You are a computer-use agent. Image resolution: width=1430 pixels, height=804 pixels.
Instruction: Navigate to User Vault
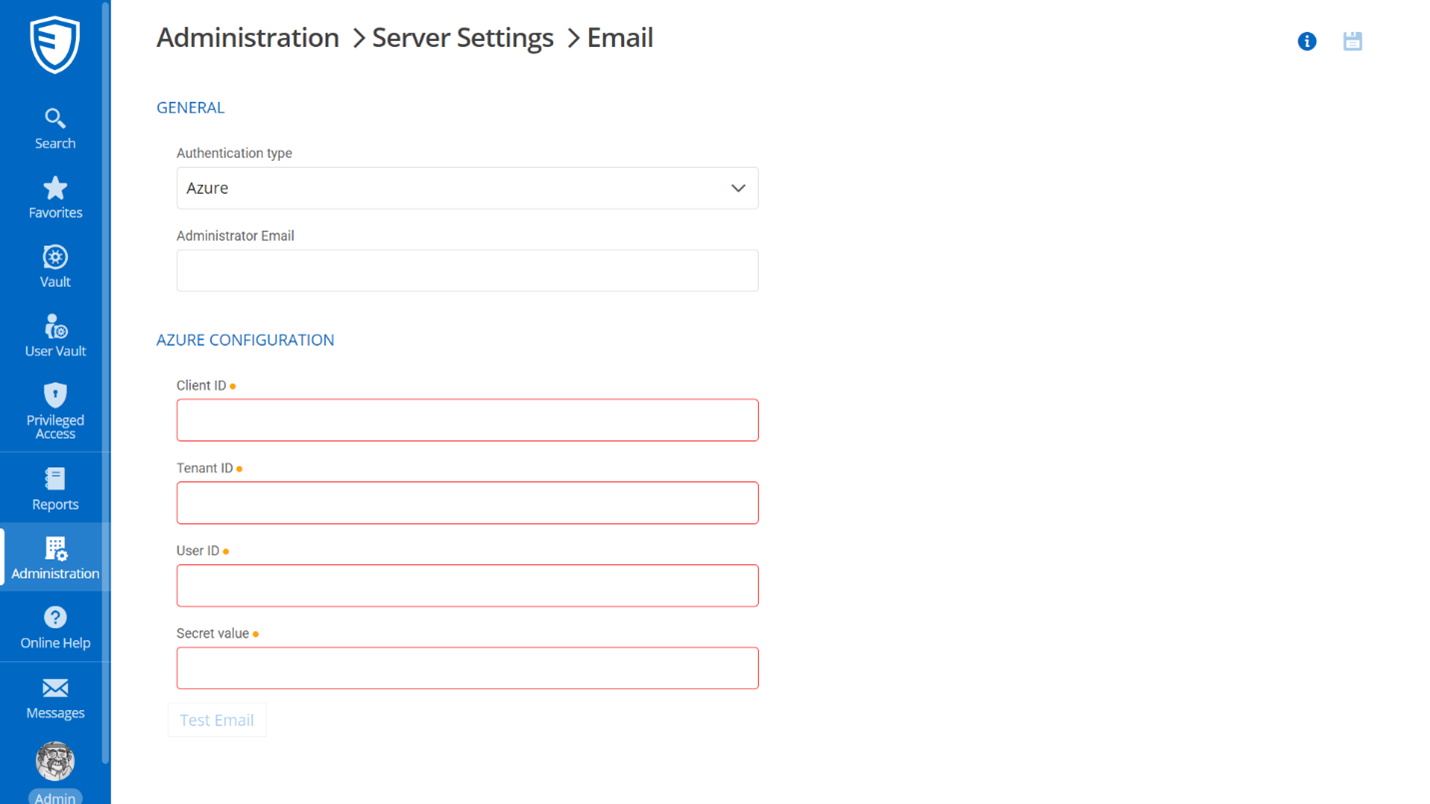pyautogui.click(x=55, y=335)
